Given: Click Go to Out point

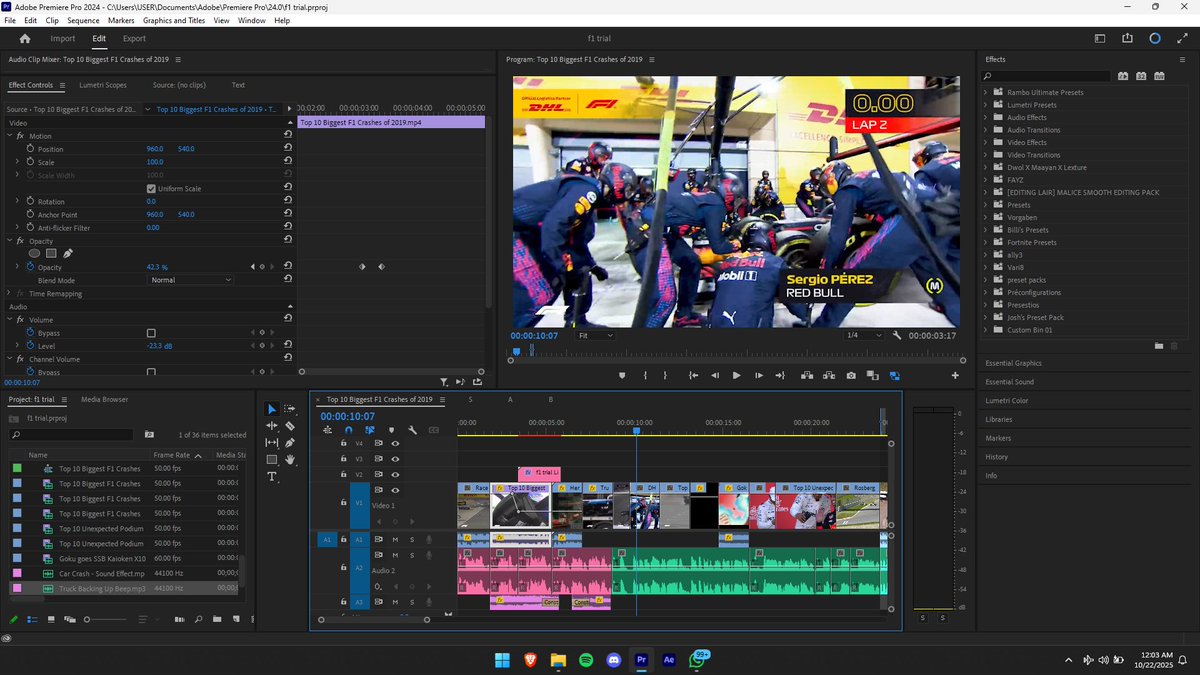Looking at the screenshot, I should [782, 375].
